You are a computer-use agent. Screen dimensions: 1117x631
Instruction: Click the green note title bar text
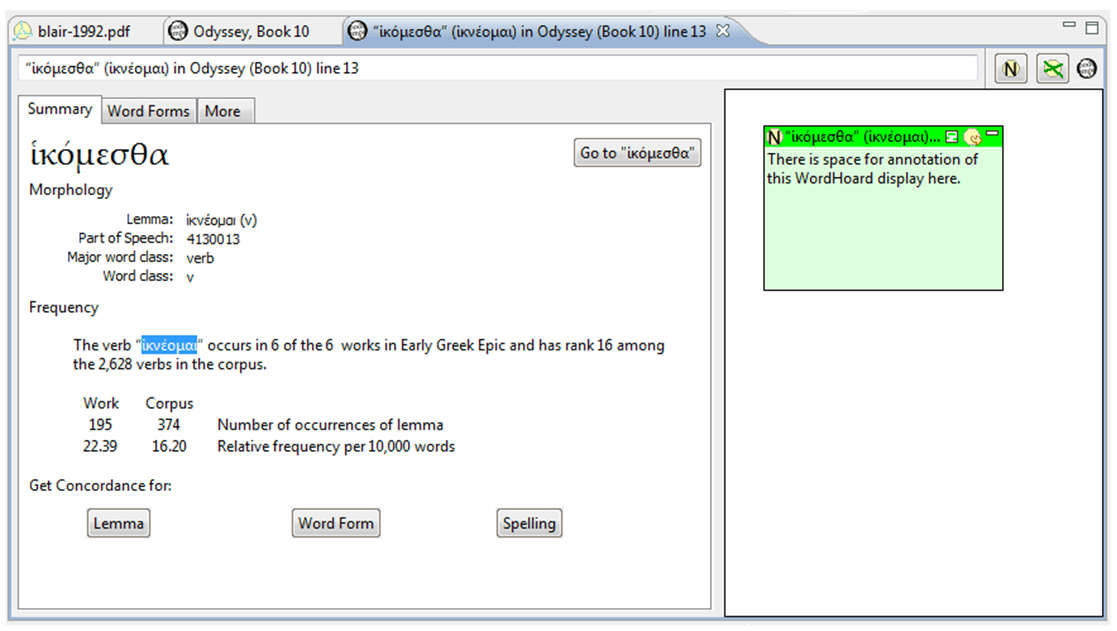pyautogui.click(x=862, y=137)
